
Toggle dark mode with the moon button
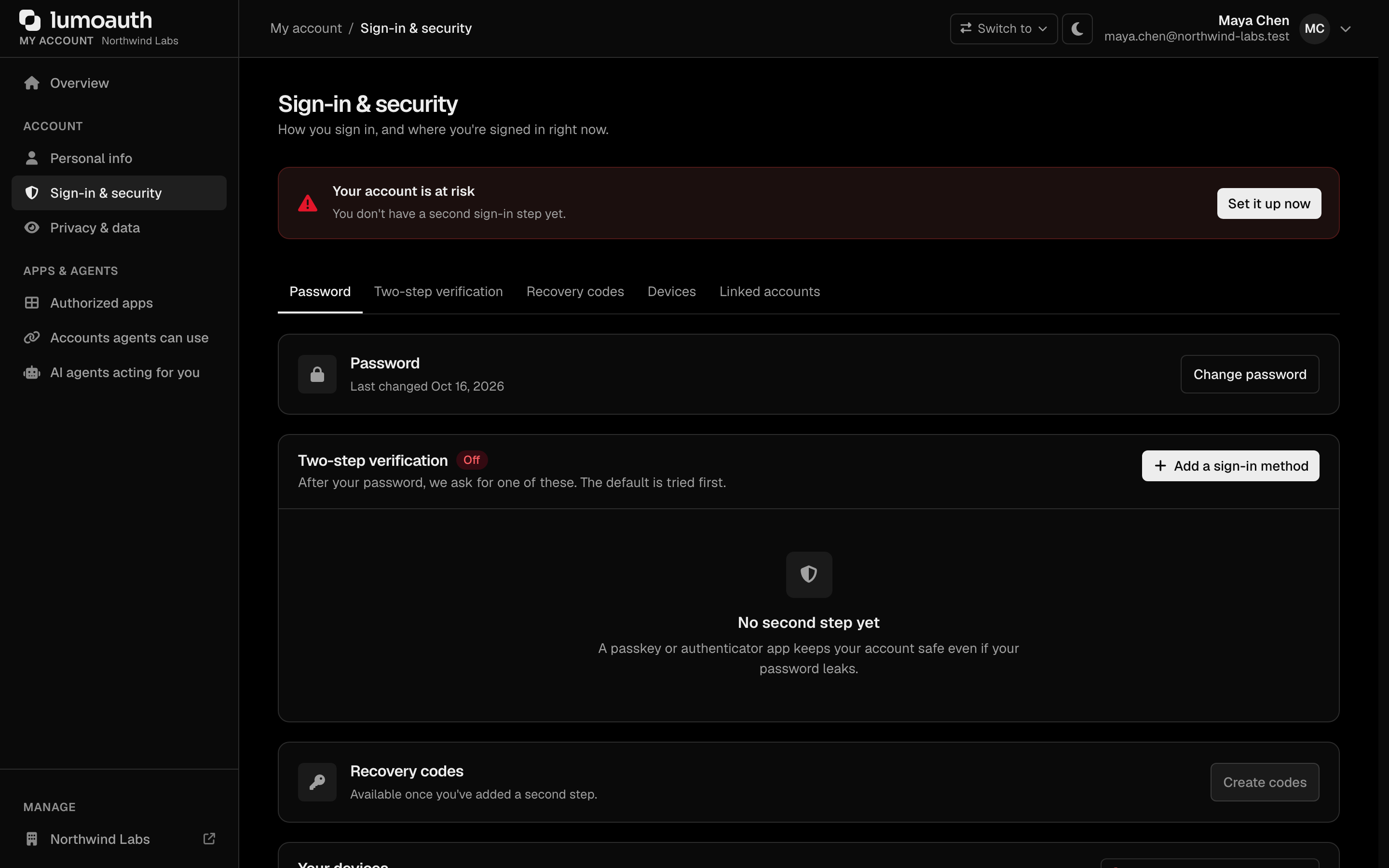click(x=1077, y=29)
